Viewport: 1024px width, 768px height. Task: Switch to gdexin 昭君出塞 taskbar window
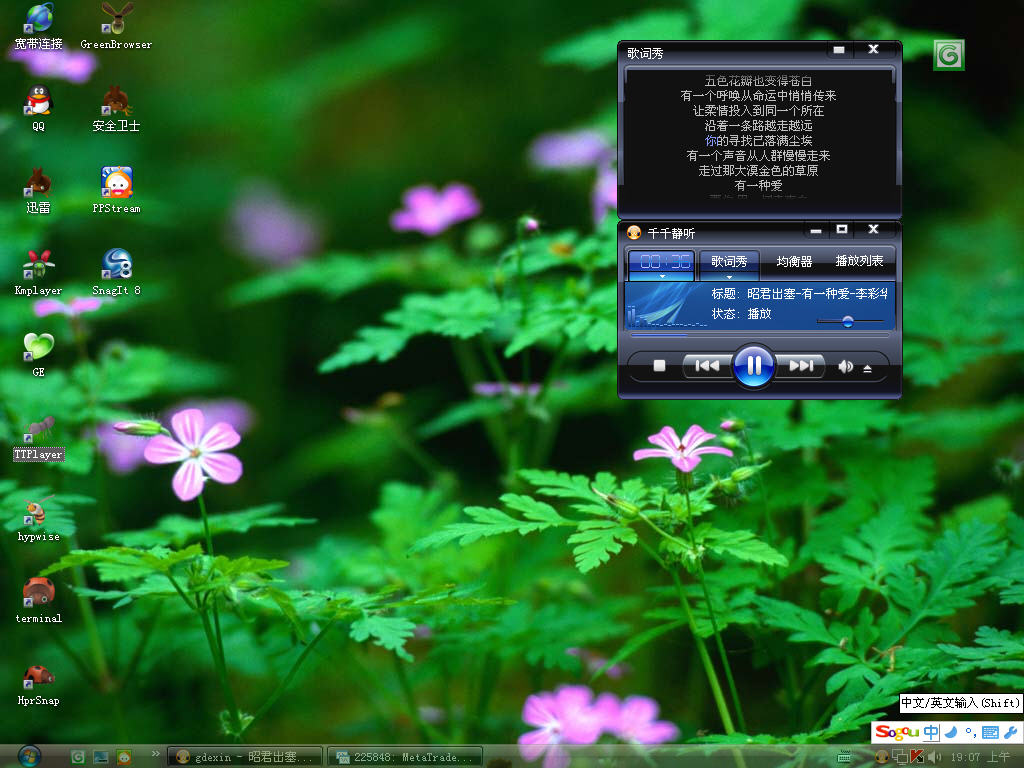pyautogui.click(x=245, y=757)
